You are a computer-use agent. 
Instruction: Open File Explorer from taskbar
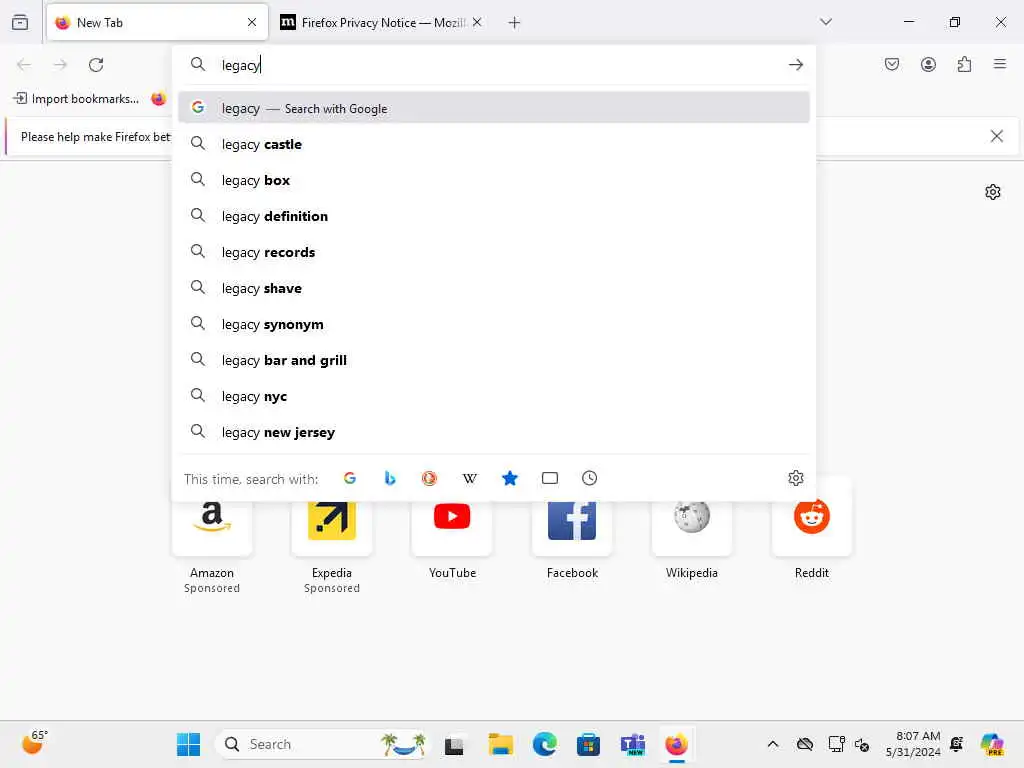click(x=501, y=744)
